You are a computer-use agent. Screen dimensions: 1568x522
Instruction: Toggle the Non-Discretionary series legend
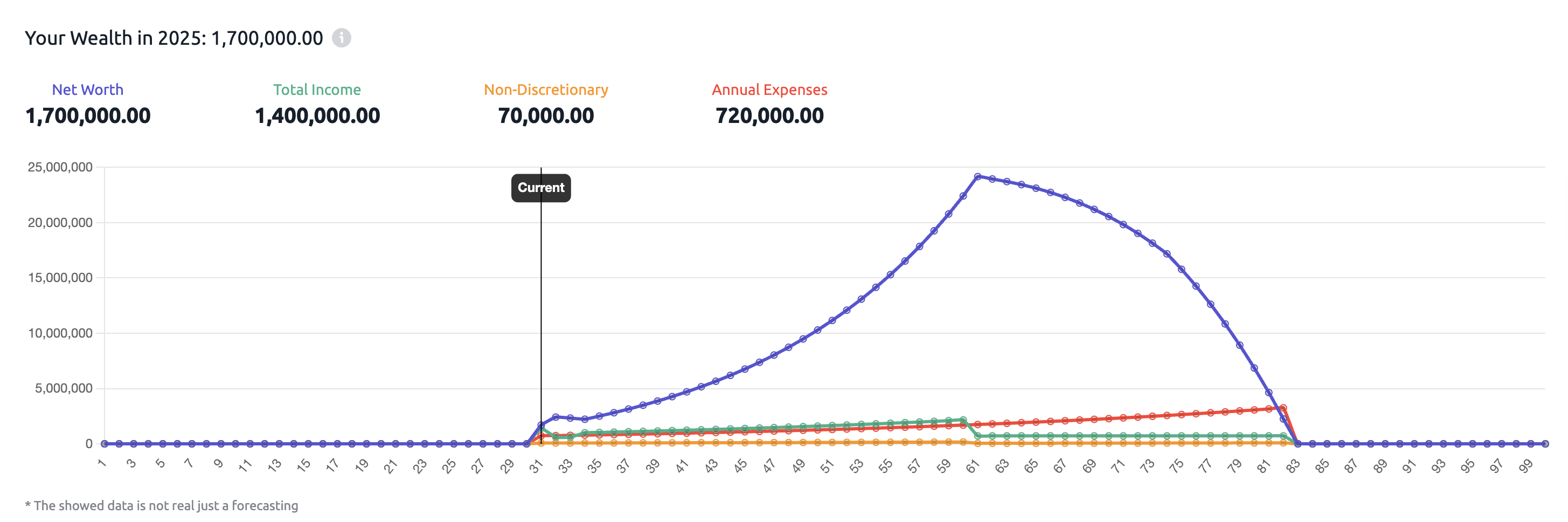click(545, 90)
